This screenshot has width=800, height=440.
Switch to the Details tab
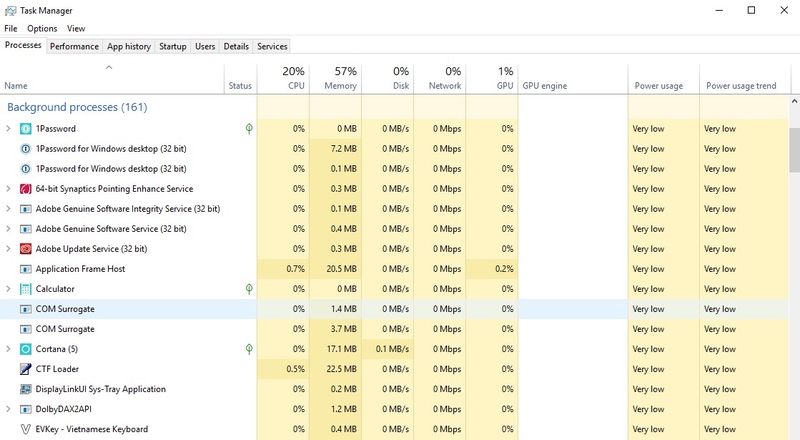(x=236, y=46)
